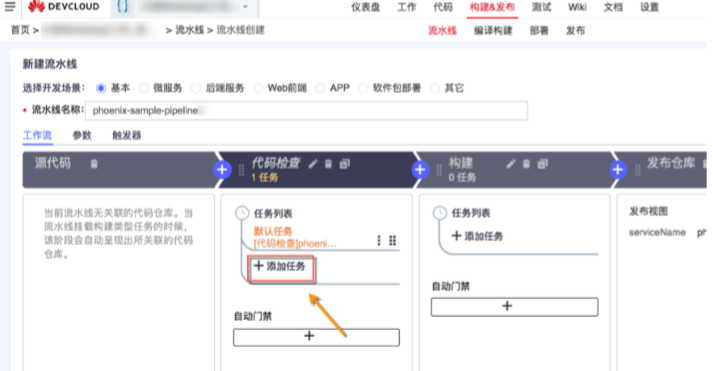This screenshot has width=713, height=371.
Task: Copy the 代码检查 stage with copy icon
Action: click(x=345, y=164)
